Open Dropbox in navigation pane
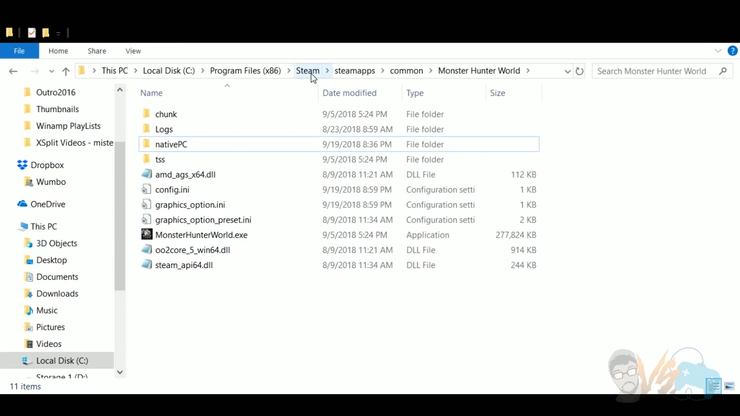Screen dimensions: 740x416 click(47, 165)
